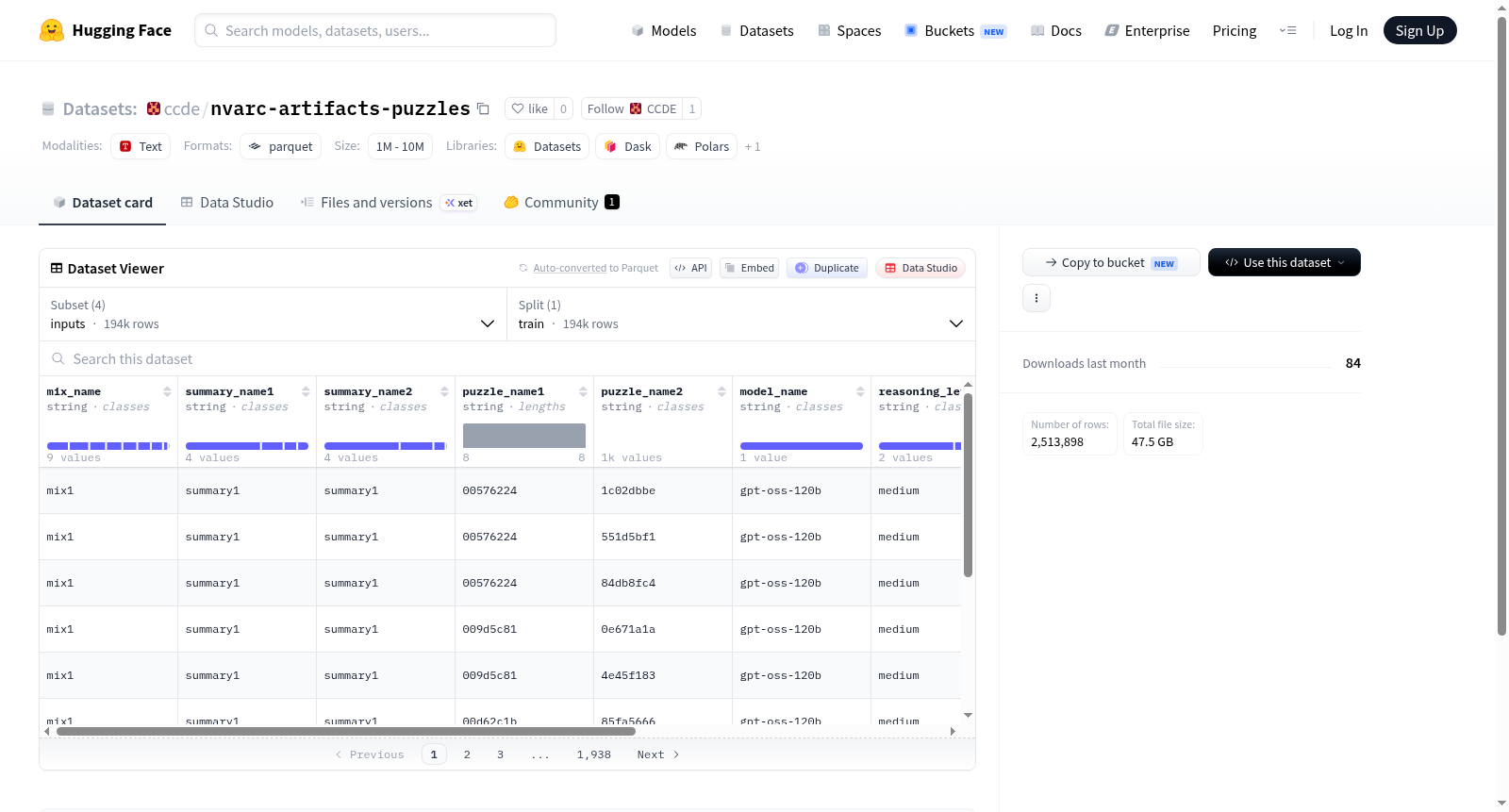Go to Spaces in the top navigation

coord(849,31)
